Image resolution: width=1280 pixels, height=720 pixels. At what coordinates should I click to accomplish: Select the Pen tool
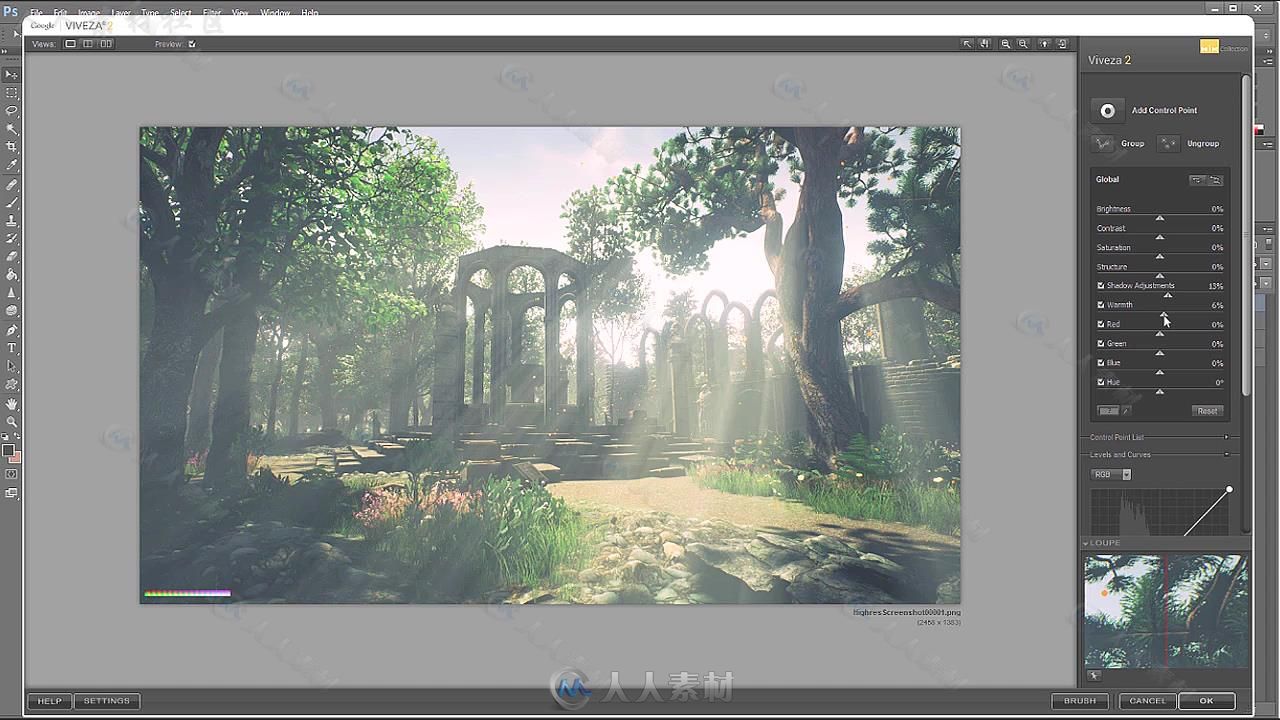pyautogui.click(x=12, y=330)
